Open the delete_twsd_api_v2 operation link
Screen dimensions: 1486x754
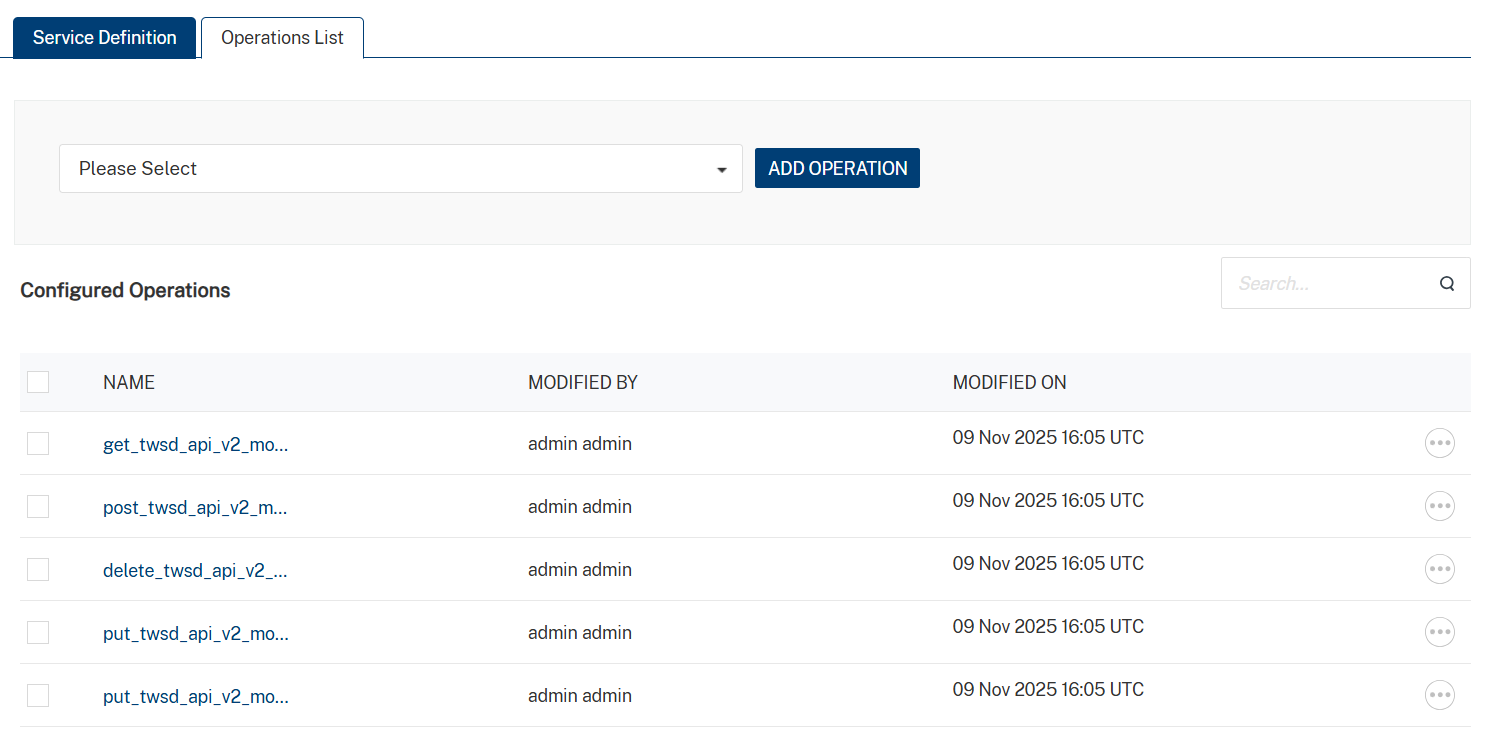click(x=195, y=570)
